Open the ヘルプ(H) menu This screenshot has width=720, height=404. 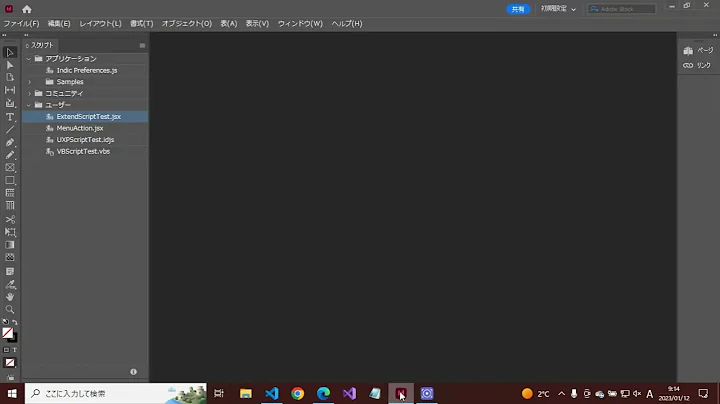click(x=347, y=23)
